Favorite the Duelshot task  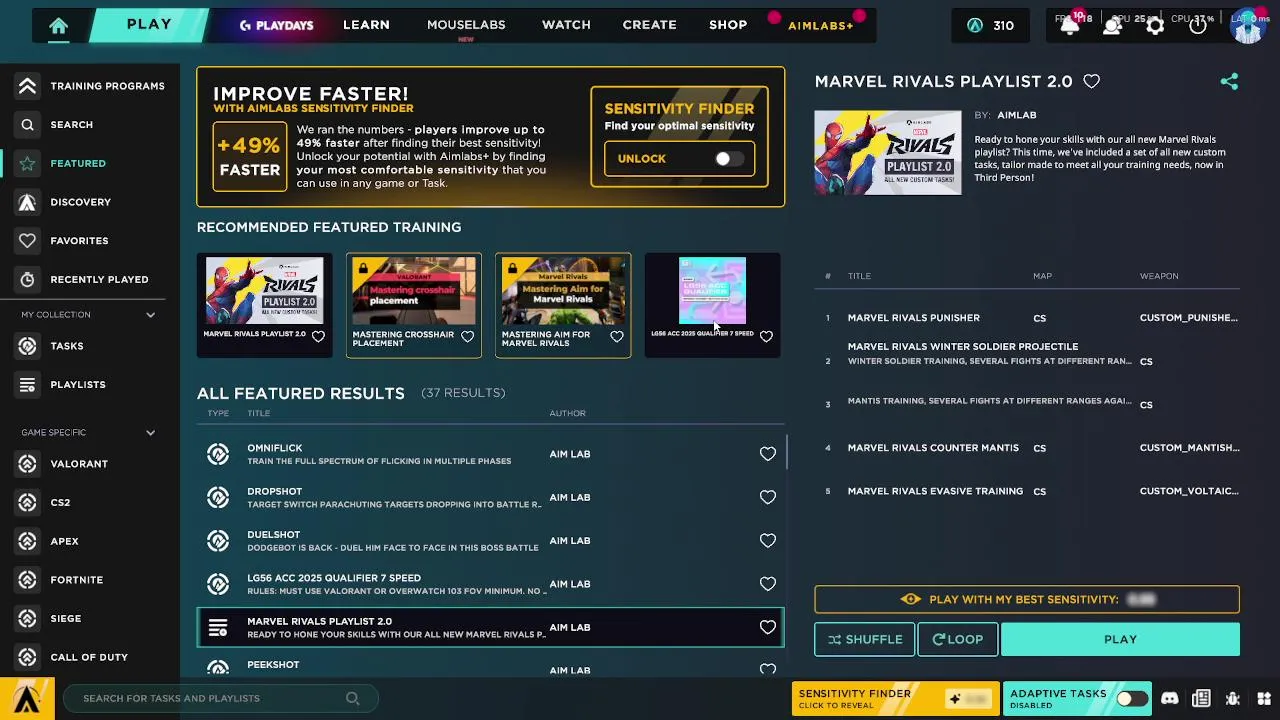(767, 541)
